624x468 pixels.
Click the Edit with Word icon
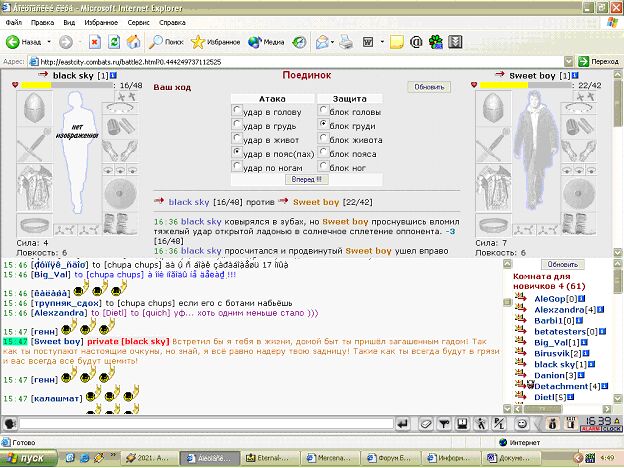pyautogui.click(x=368, y=42)
